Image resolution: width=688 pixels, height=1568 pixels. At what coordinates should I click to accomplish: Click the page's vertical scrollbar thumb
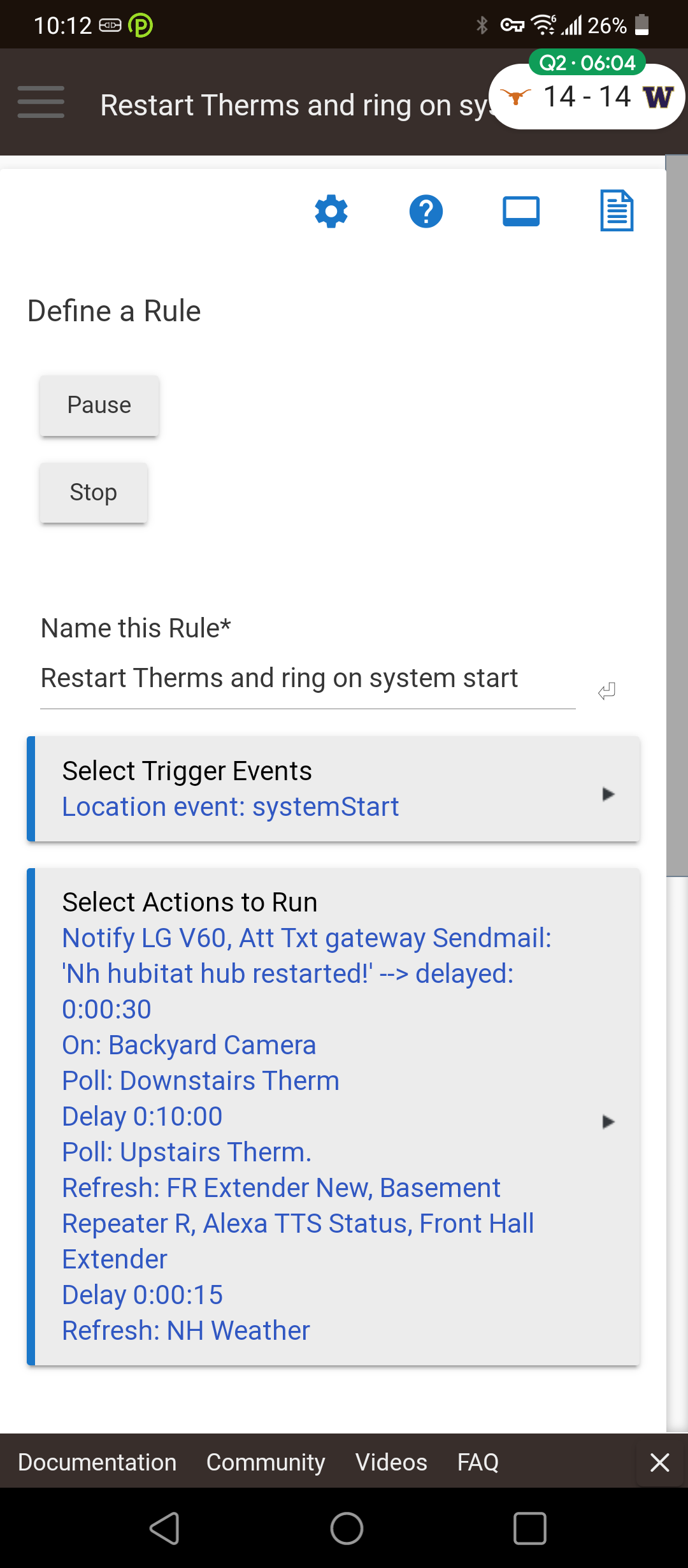677,516
